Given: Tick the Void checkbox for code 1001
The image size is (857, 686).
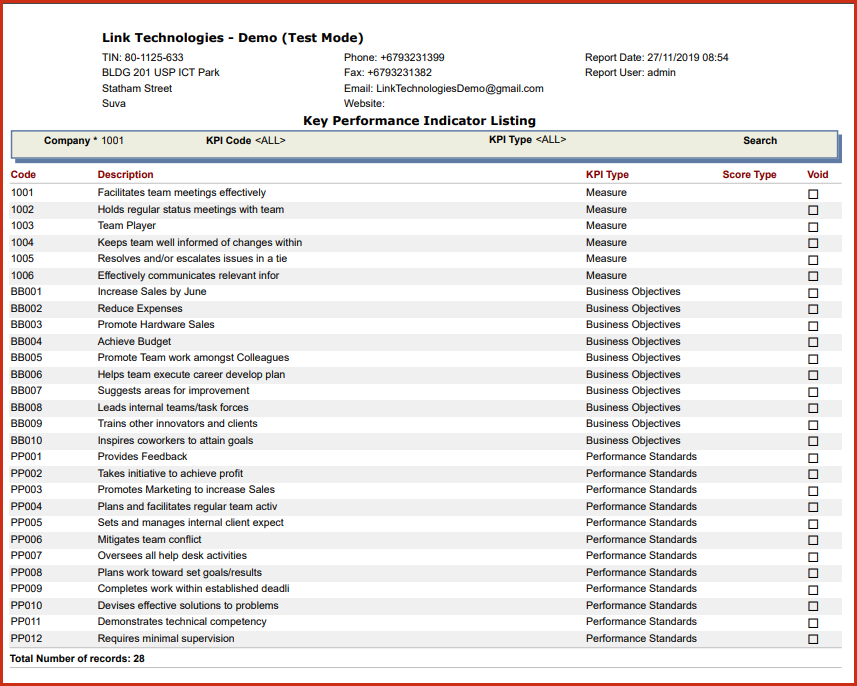Looking at the screenshot, I should click(x=813, y=194).
